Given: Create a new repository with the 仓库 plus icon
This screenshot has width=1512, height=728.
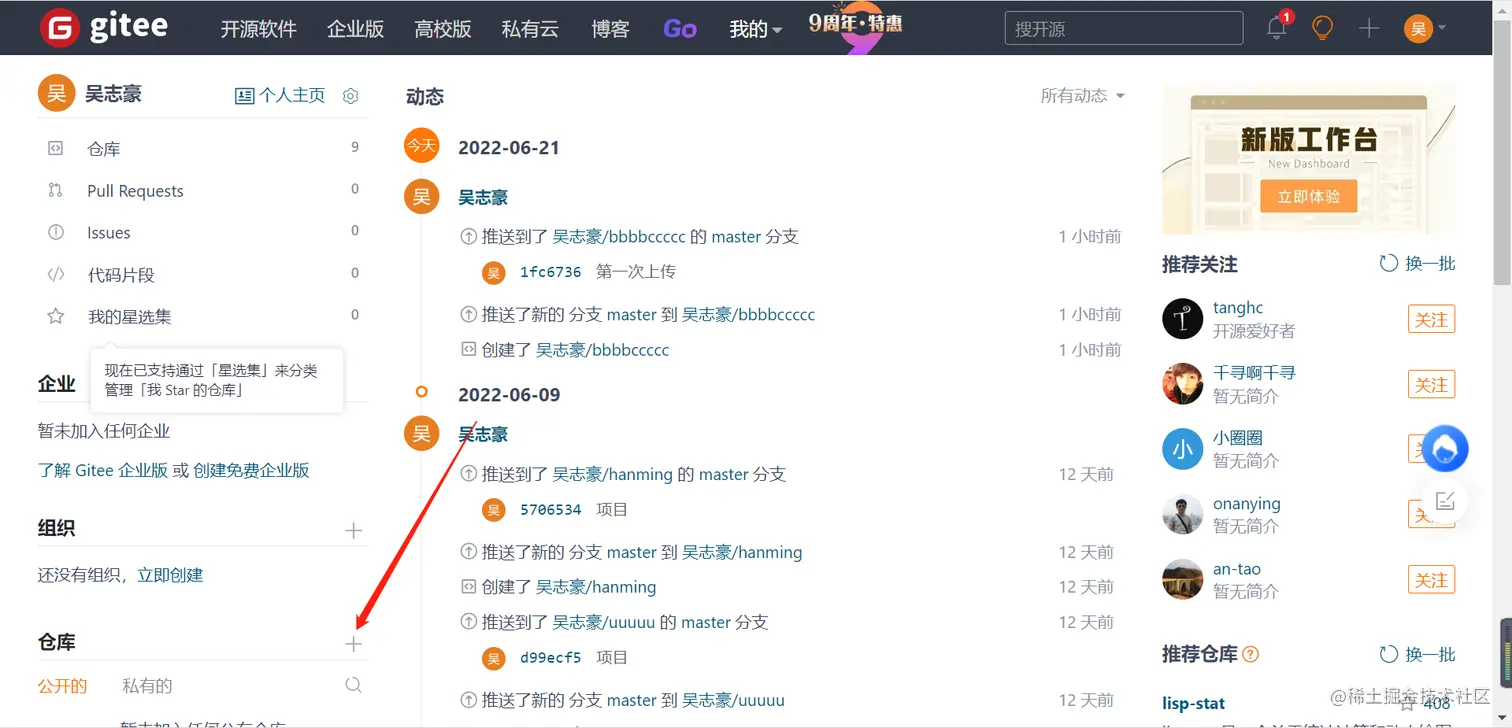Looking at the screenshot, I should pos(353,644).
